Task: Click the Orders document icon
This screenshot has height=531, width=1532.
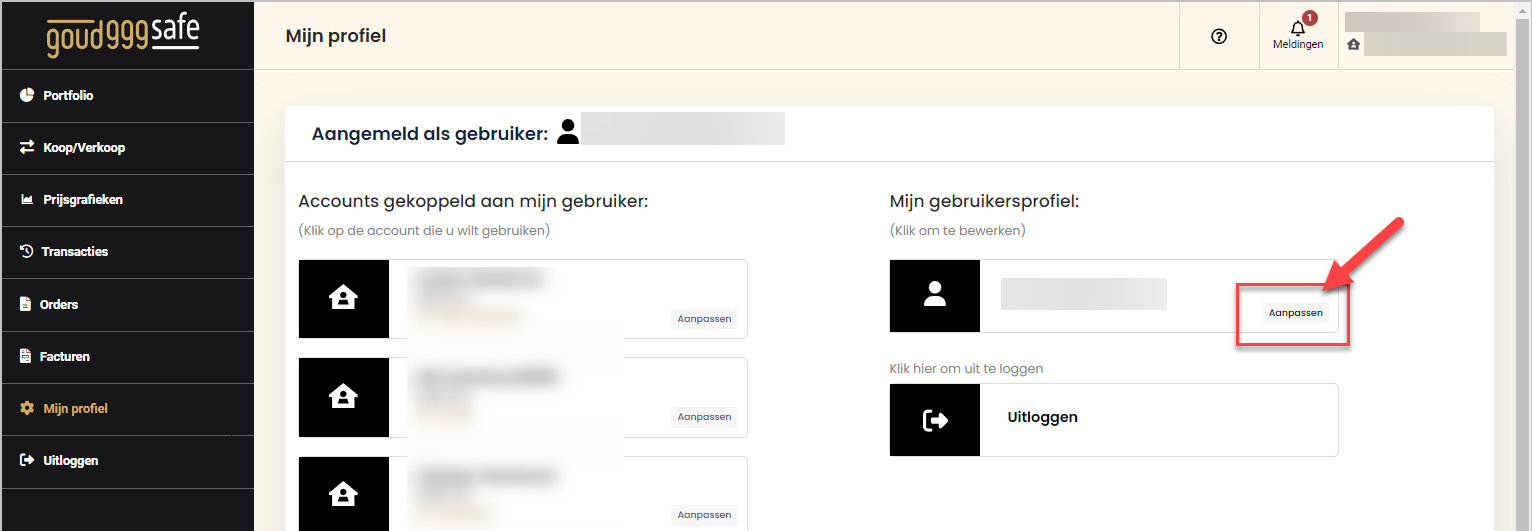Action: click(26, 304)
